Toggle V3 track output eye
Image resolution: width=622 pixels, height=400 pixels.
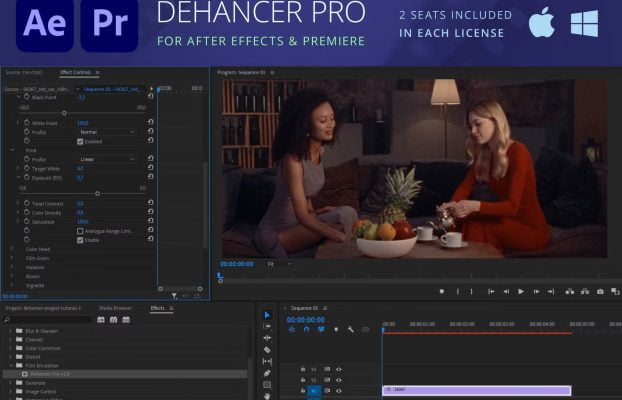pyautogui.click(x=339, y=369)
